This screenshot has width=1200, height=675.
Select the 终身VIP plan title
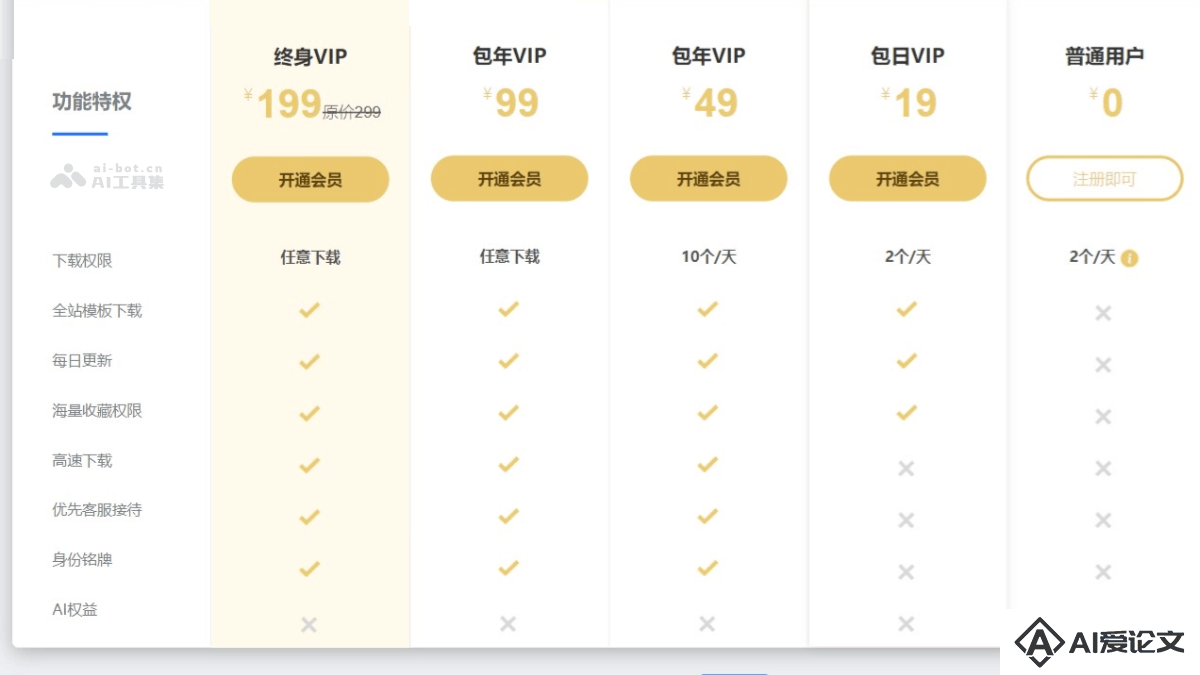point(310,57)
